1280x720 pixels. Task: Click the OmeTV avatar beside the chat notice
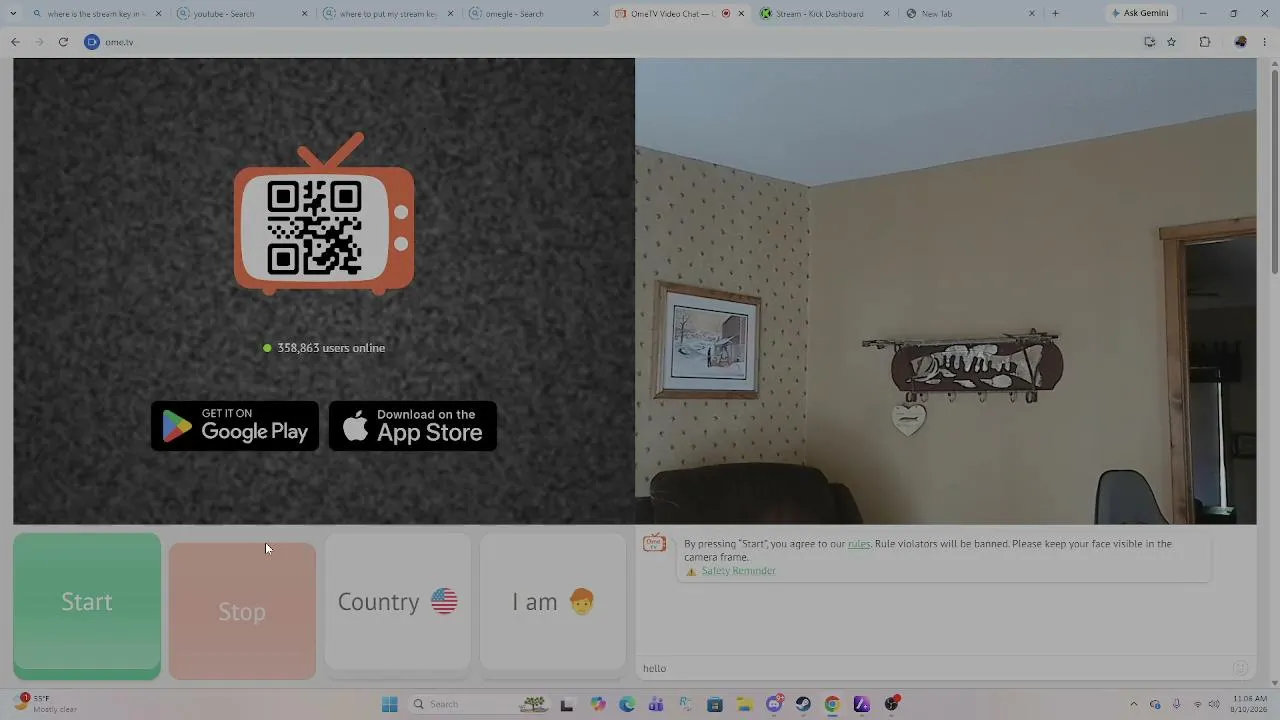click(x=655, y=543)
